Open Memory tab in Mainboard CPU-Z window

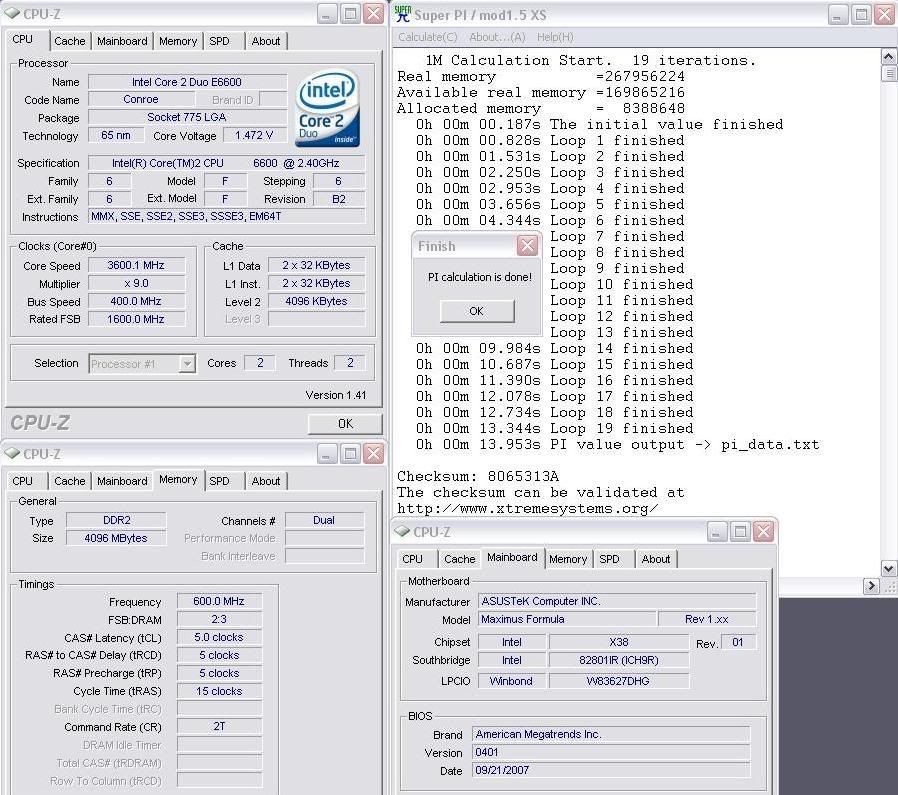tap(568, 559)
